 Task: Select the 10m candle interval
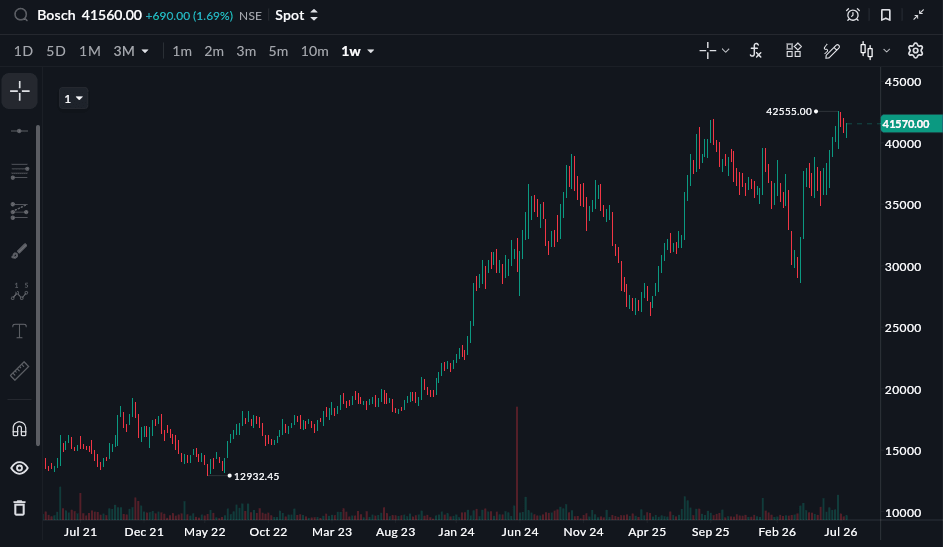(x=315, y=51)
